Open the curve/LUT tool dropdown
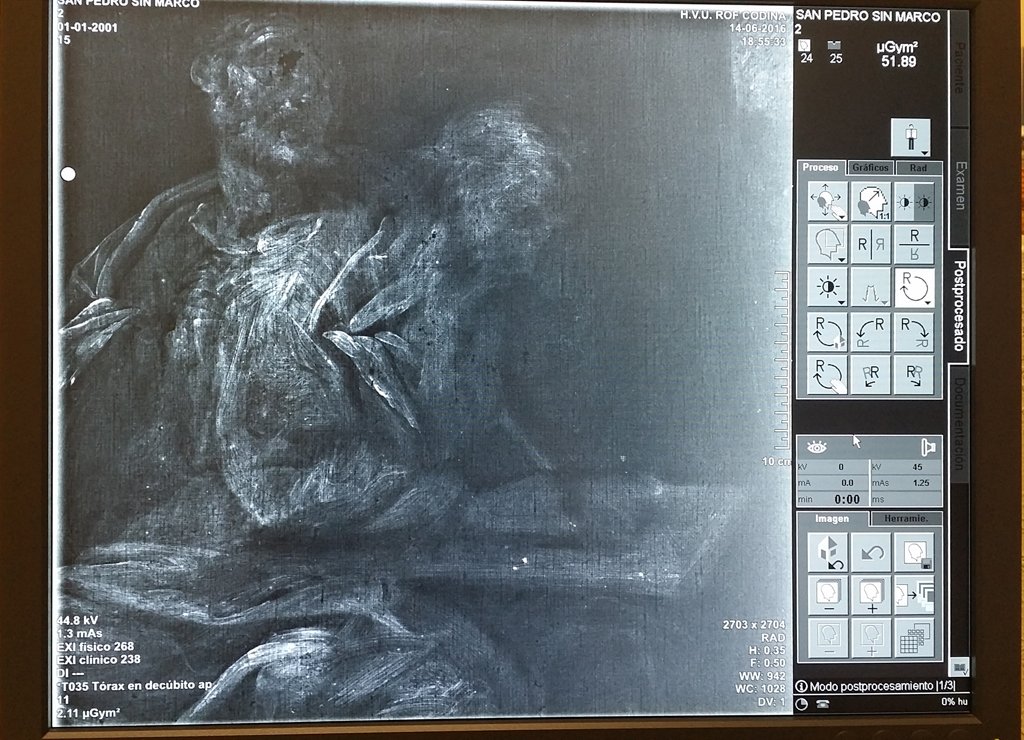This screenshot has height=740, width=1024. coord(884,300)
